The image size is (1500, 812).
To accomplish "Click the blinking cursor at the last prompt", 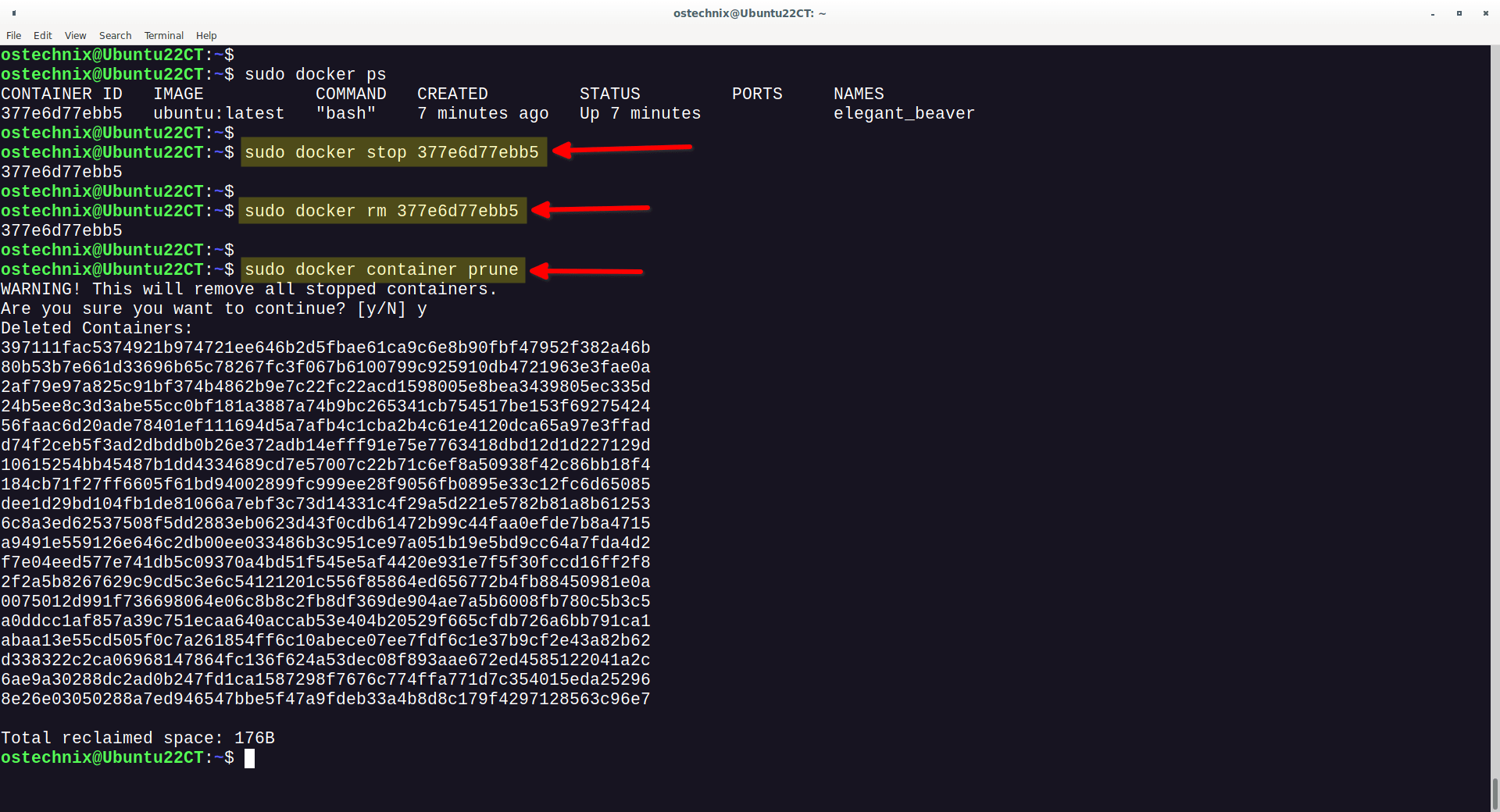I will [x=249, y=758].
